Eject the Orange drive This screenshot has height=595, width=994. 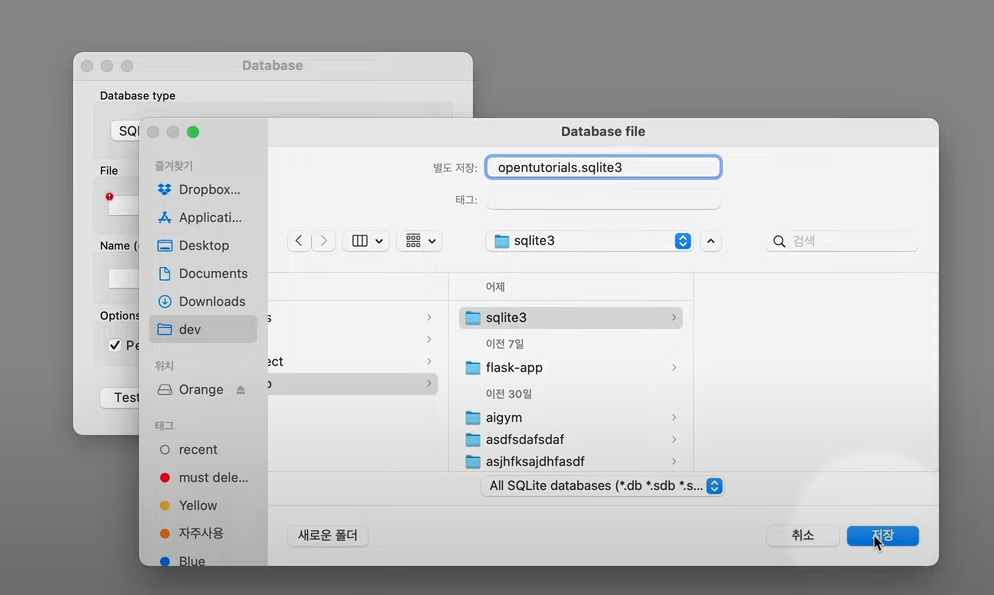click(x=241, y=390)
